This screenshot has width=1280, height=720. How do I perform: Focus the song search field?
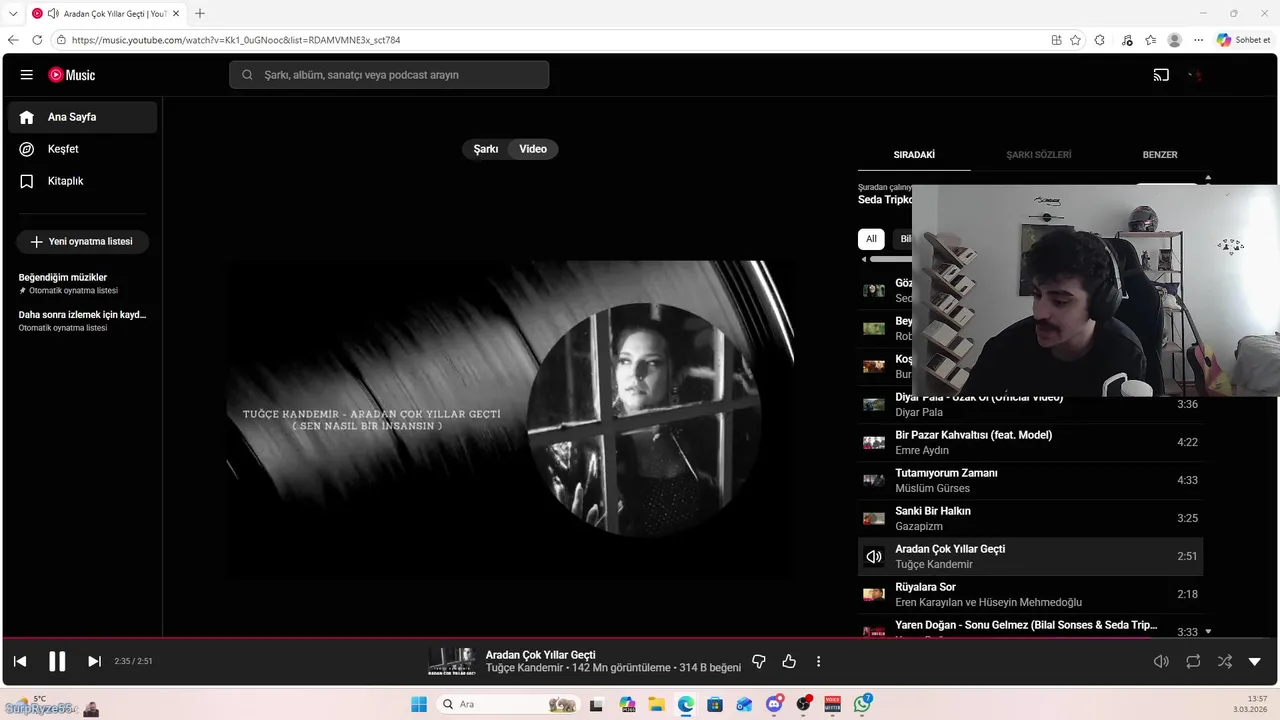point(389,75)
